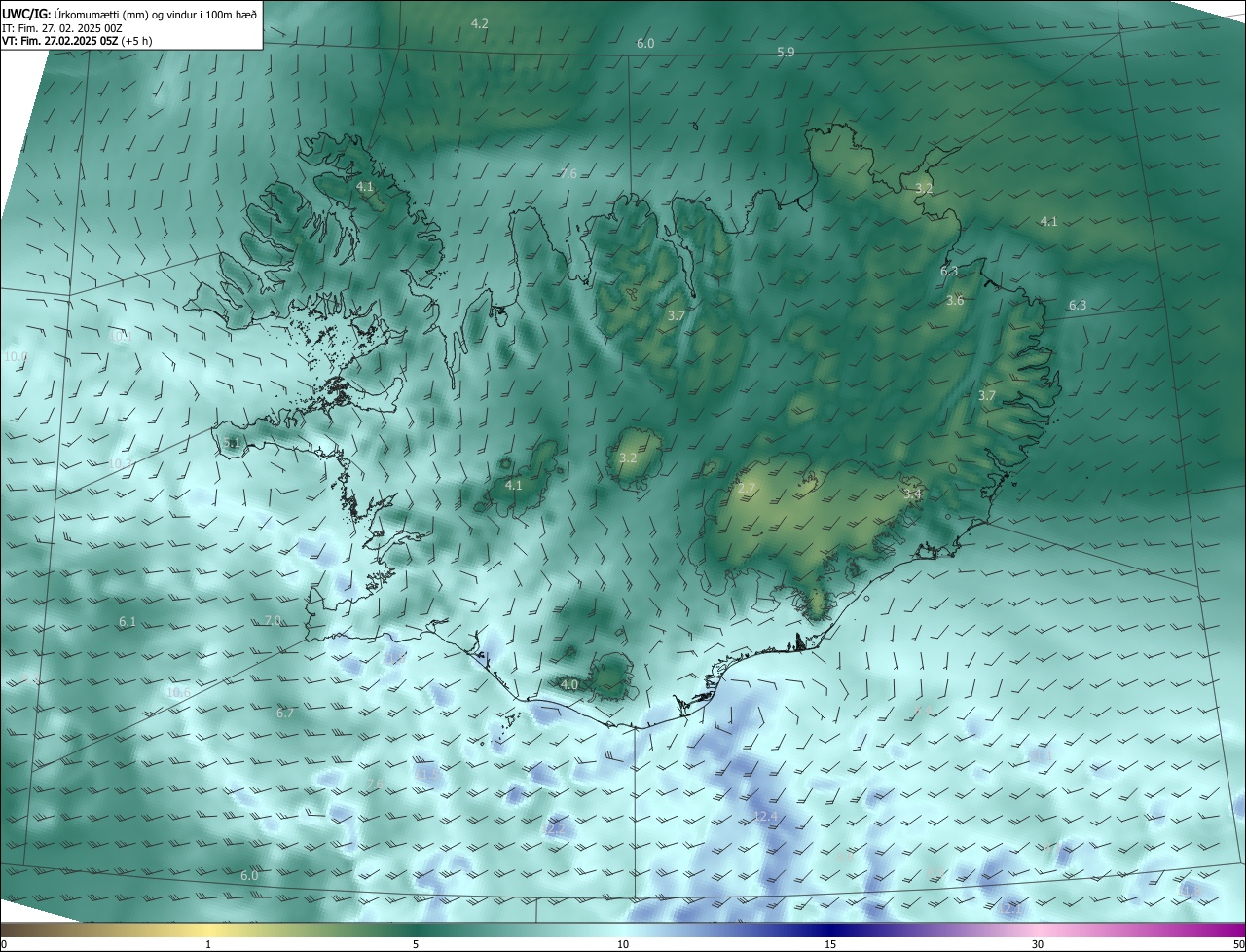Click the '10' tick on the colour scale
The width and height of the screenshot is (1246, 952).
click(x=623, y=944)
